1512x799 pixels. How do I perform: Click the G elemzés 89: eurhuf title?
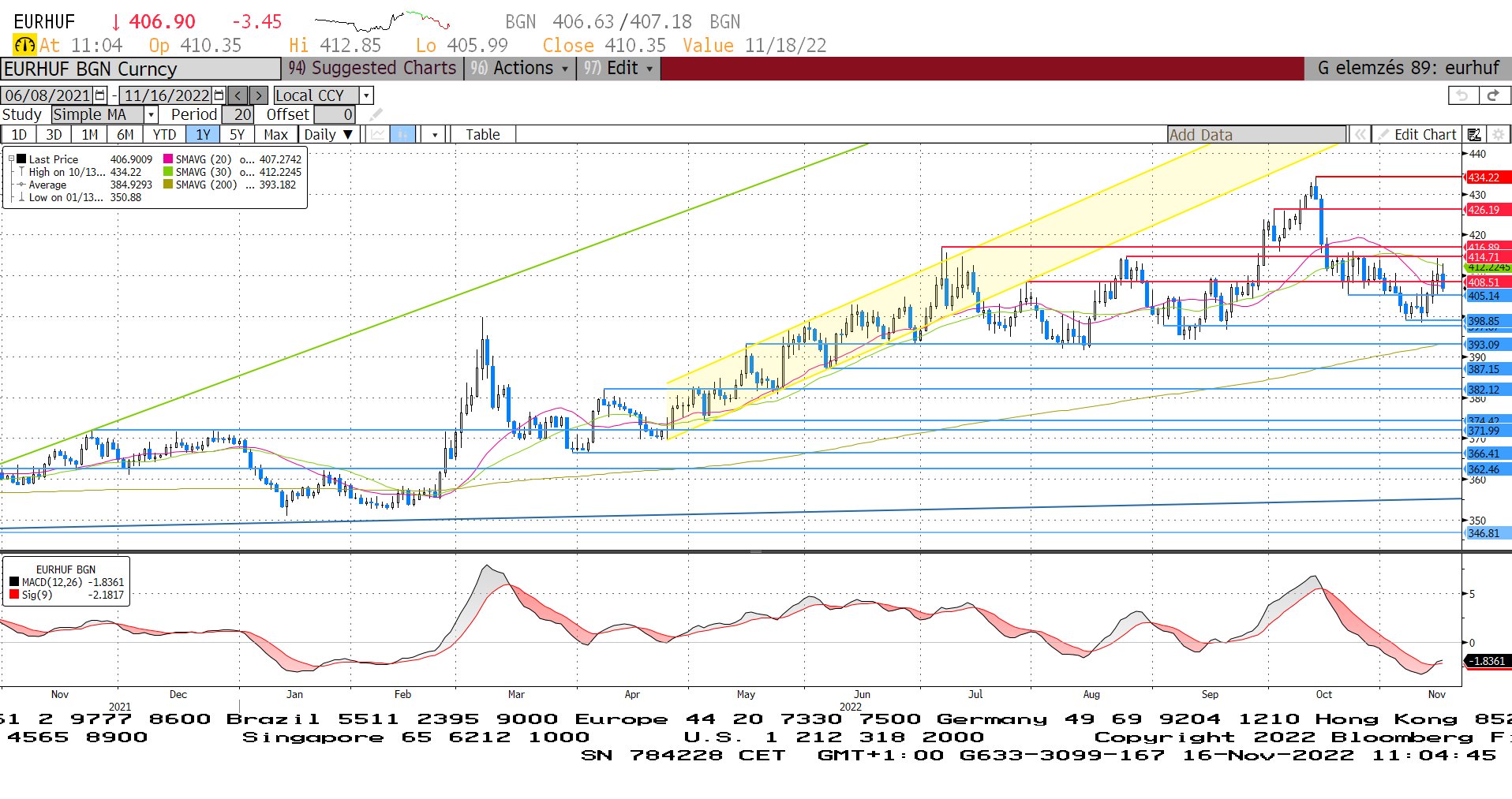click(1408, 69)
